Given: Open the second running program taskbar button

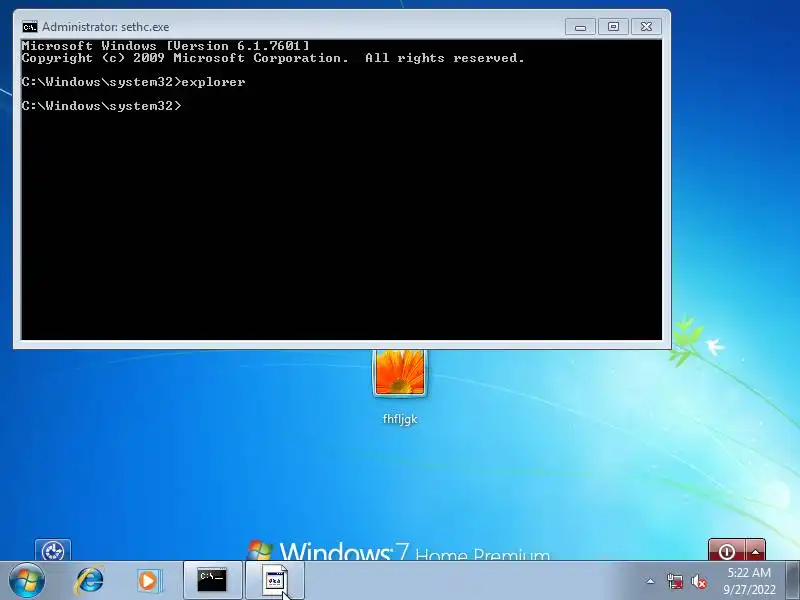Looking at the screenshot, I should (x=275, y=581).
